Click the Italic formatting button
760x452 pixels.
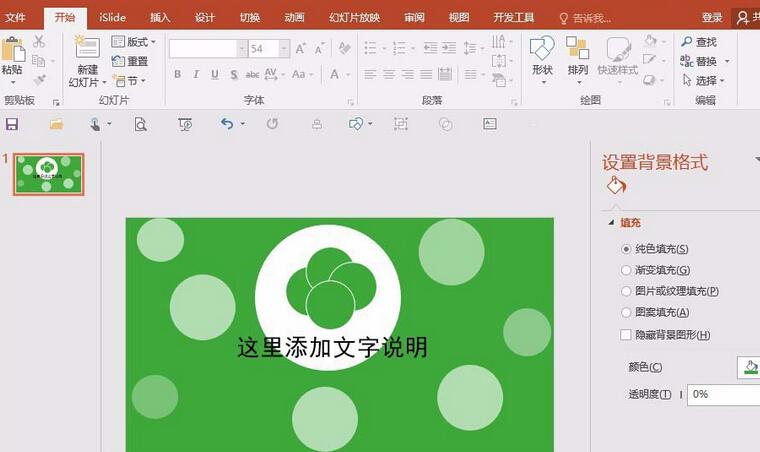(195, 74)
